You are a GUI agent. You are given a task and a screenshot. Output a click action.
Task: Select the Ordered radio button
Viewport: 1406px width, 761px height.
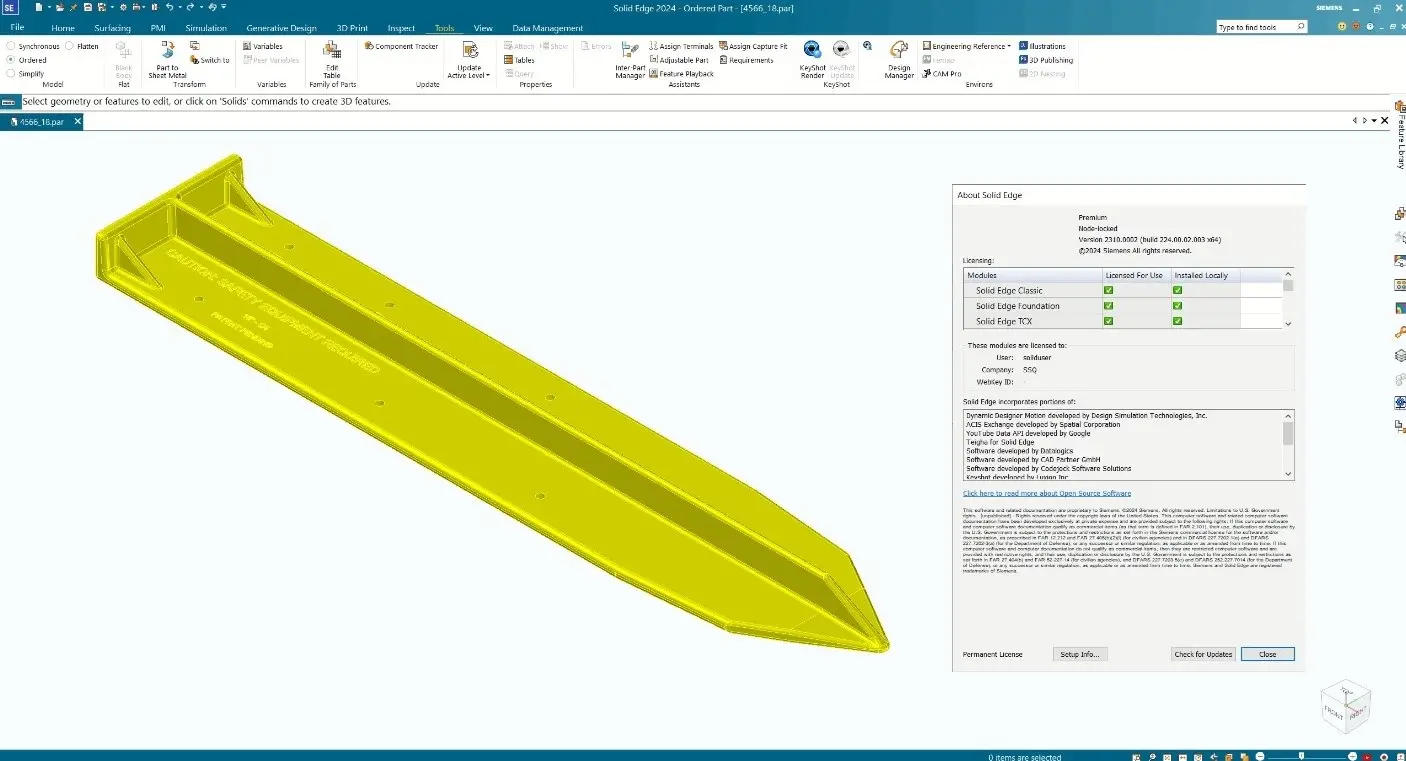click(10, 60)
